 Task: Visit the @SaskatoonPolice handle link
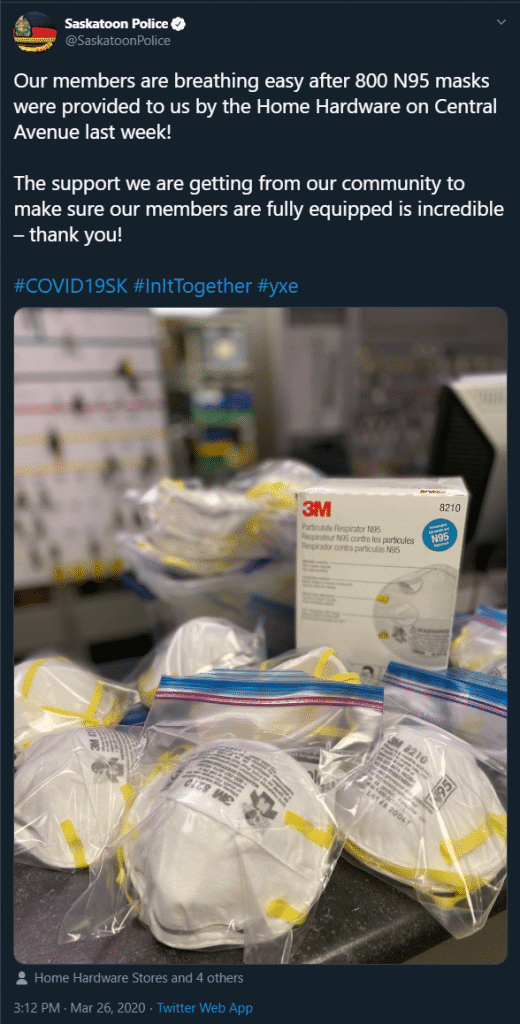coord(118,40)
